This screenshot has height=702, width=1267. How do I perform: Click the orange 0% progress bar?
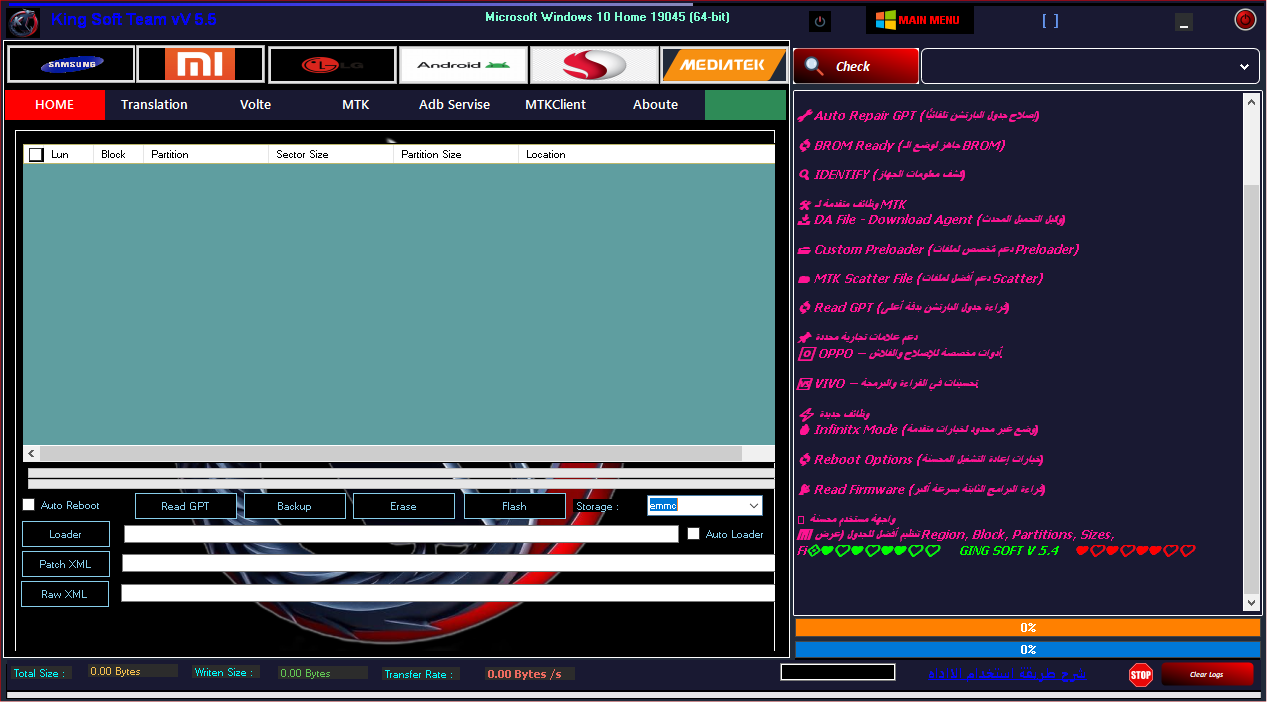coord(1028,628)
